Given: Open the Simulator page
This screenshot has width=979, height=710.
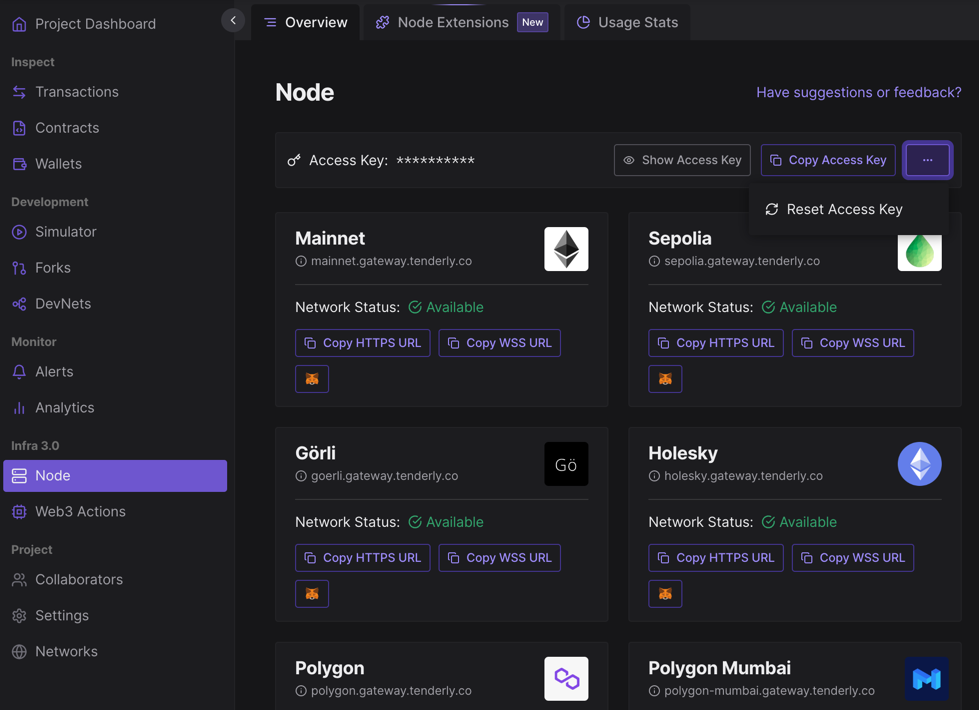Looking at the screenshot, I should tap(54, 232).
